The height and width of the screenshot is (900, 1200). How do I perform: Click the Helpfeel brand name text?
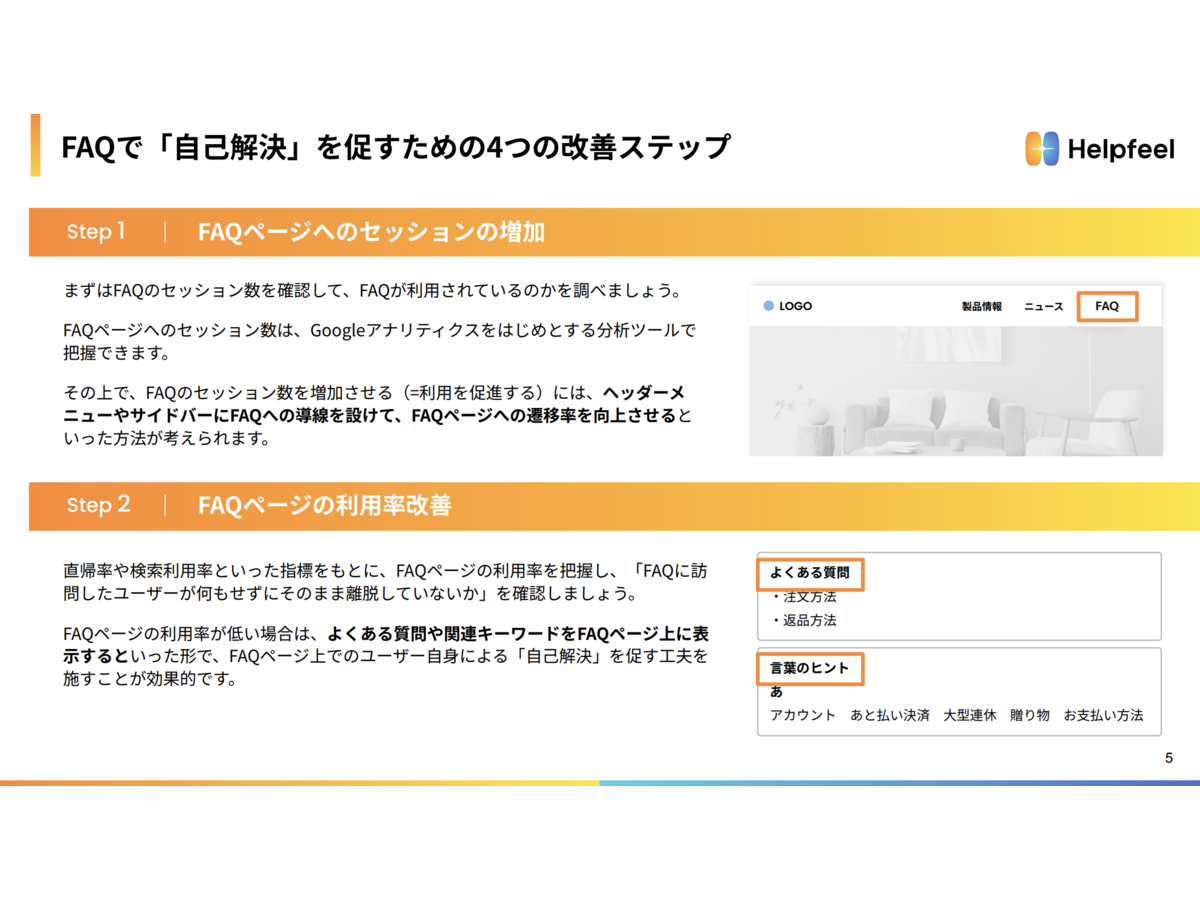[1121, 150]
